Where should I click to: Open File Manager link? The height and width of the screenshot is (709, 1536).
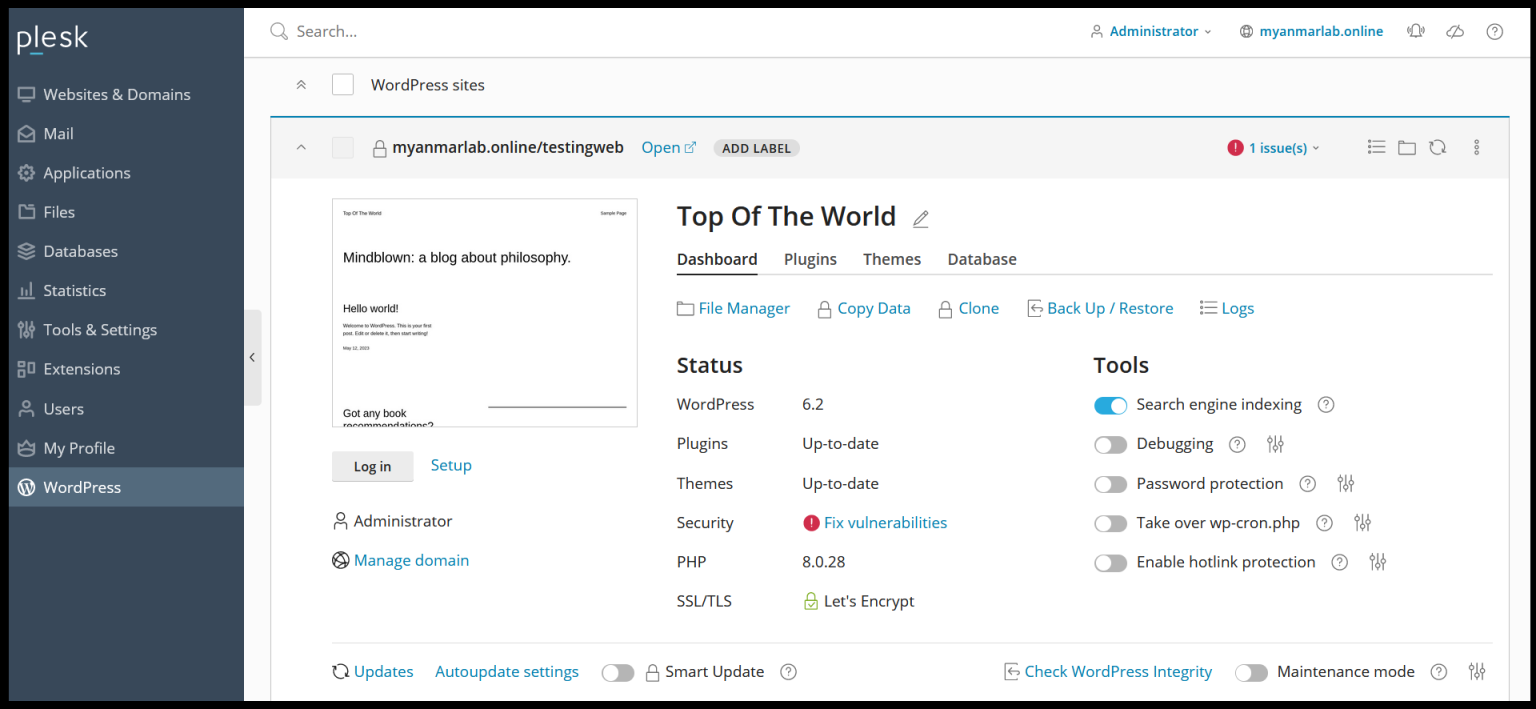(733, 308)
